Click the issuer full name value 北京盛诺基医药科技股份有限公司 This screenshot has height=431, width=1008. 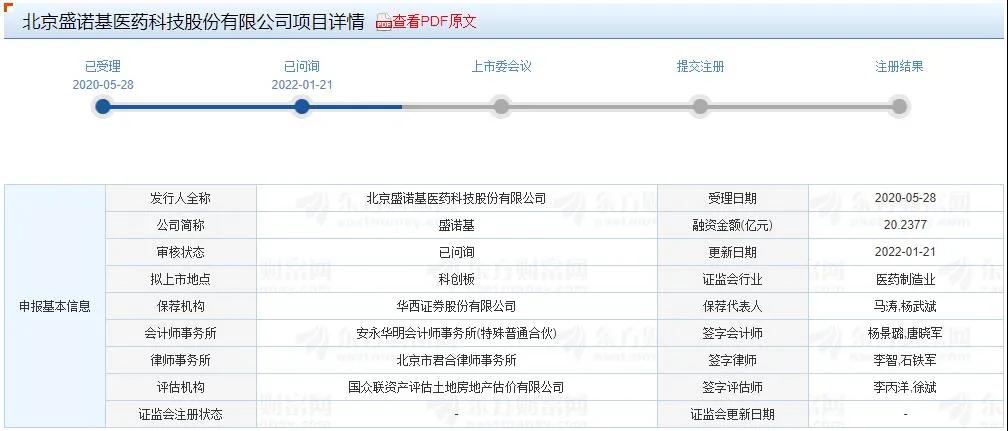tap(456, 199)
